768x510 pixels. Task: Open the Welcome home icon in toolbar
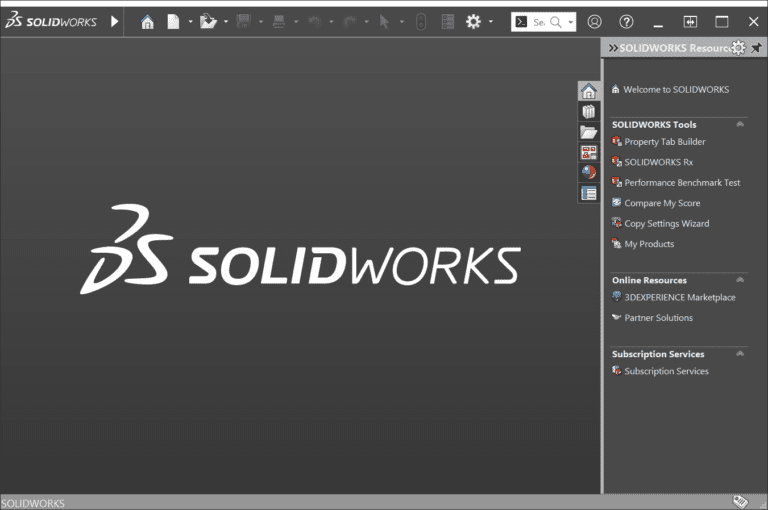point(147,22)
